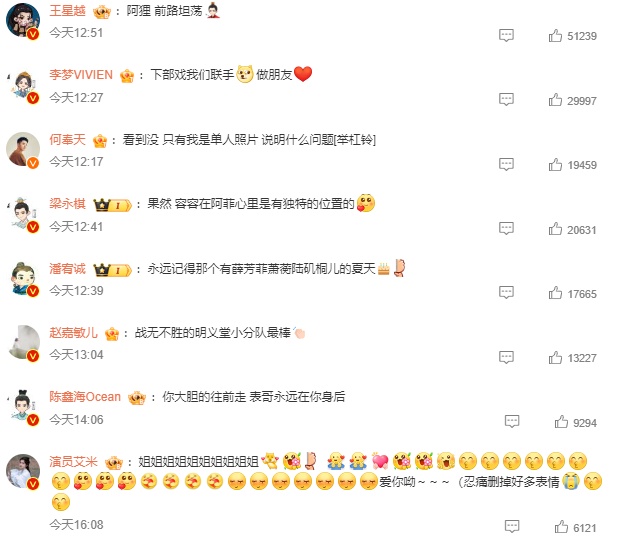Open 陈鑫海Ocean's profile link

click(85, 397)
